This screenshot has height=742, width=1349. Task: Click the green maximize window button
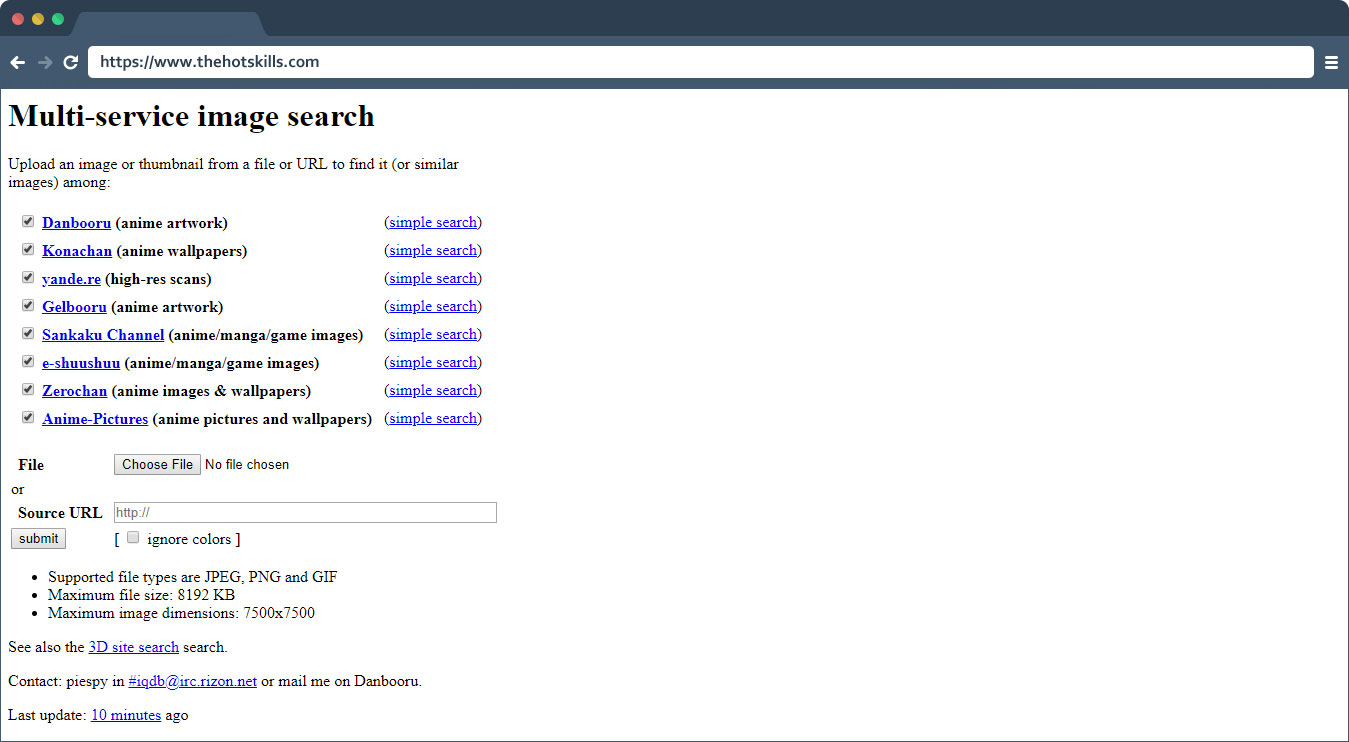58,19
